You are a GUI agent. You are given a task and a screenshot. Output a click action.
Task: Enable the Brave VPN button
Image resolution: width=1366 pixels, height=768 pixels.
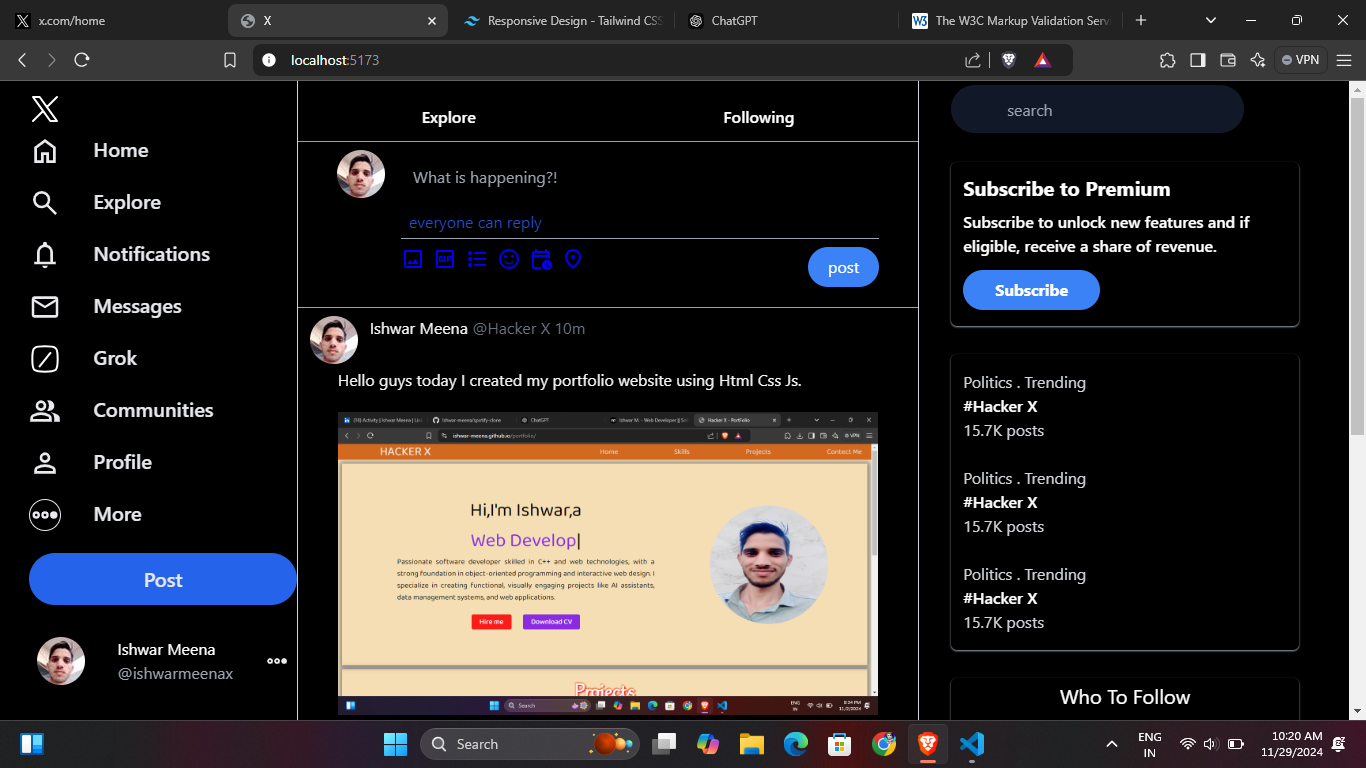click(x=1300, y=60)
